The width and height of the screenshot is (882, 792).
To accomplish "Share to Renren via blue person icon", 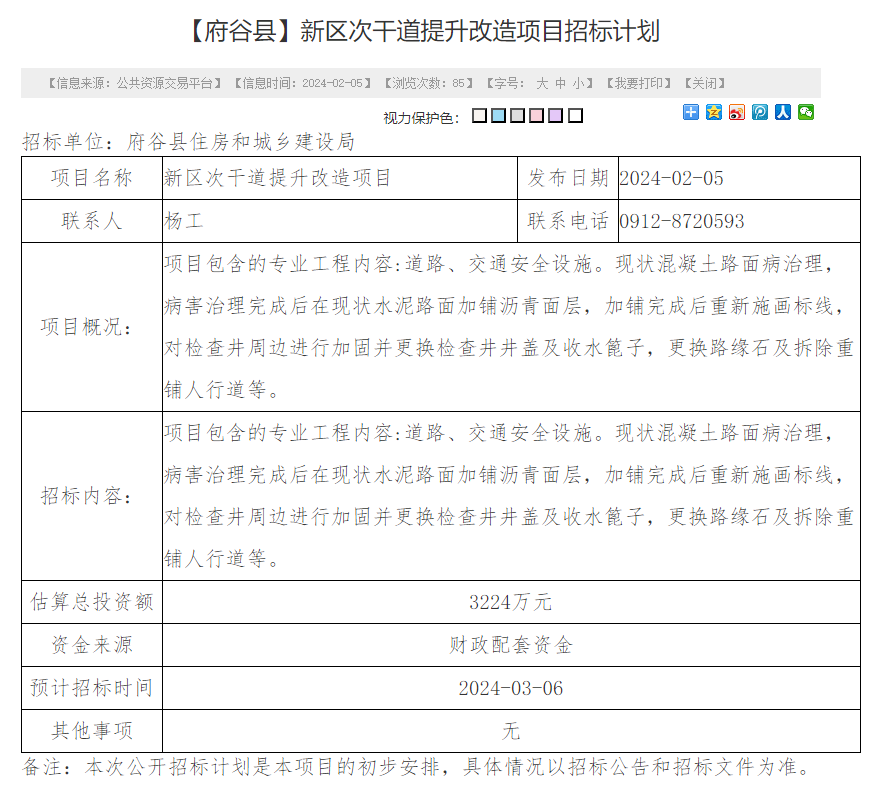I will (783, 112).
